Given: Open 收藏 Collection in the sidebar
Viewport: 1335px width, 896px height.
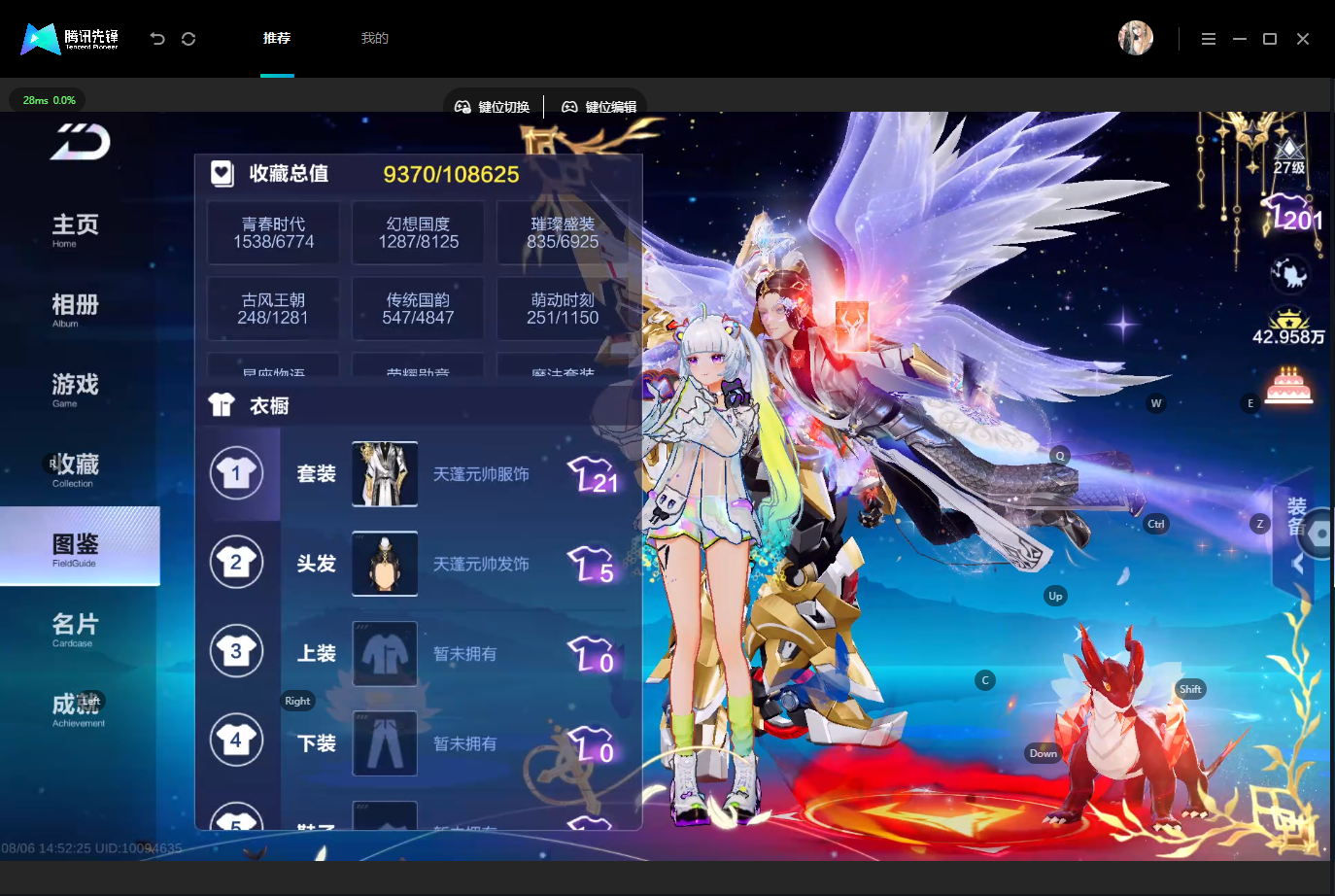Looking at the screenshot, I should (75, 469).
